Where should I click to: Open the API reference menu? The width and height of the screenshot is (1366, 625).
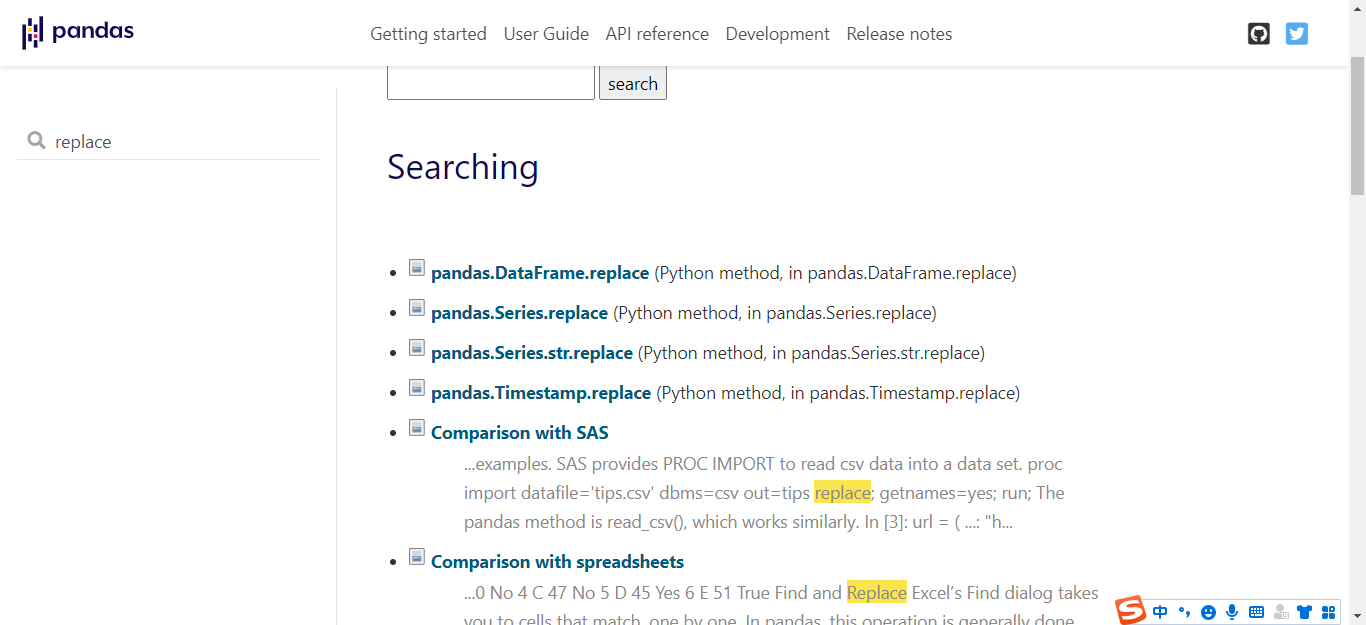pyautogui.click(x=657, y=33)
